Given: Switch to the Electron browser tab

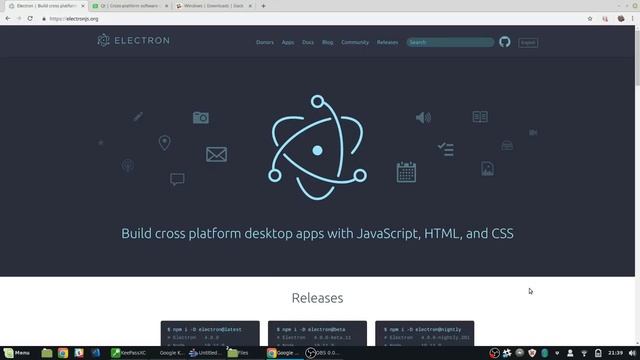Looking at the screenshot, I should coord(46,6).
